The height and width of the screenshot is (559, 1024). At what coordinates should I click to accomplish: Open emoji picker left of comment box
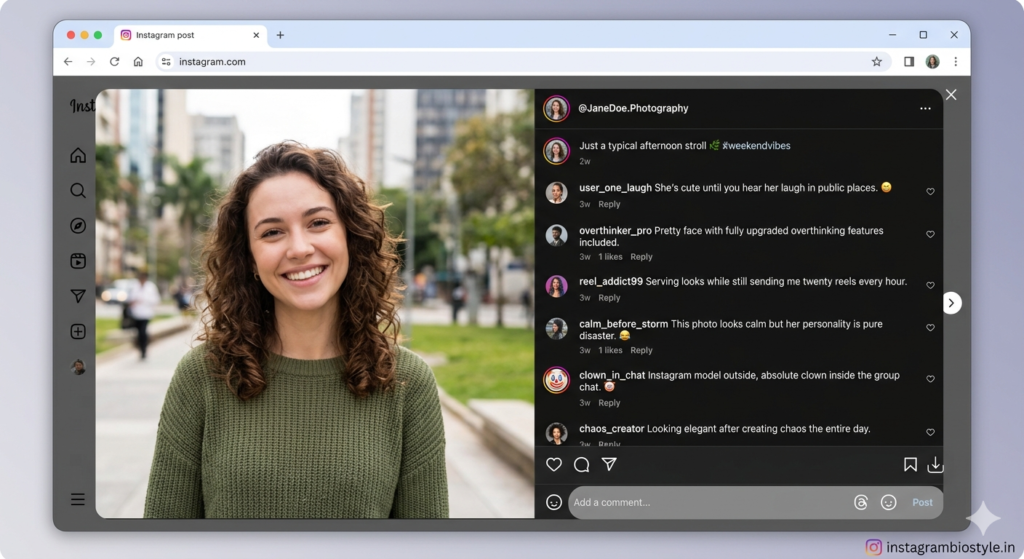(x=554, y=502)
